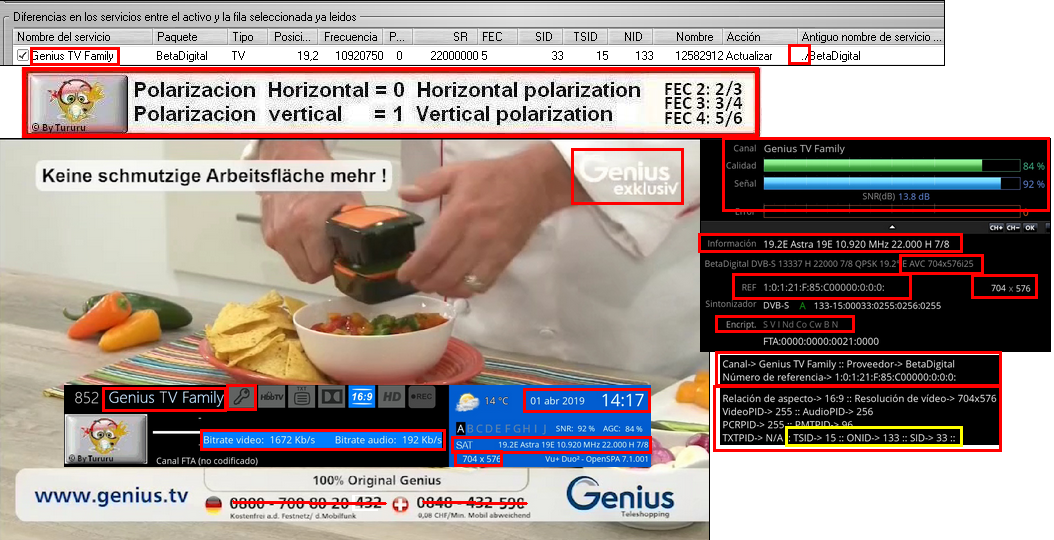Click the 14 °C temperature reading

coord(496,401)
